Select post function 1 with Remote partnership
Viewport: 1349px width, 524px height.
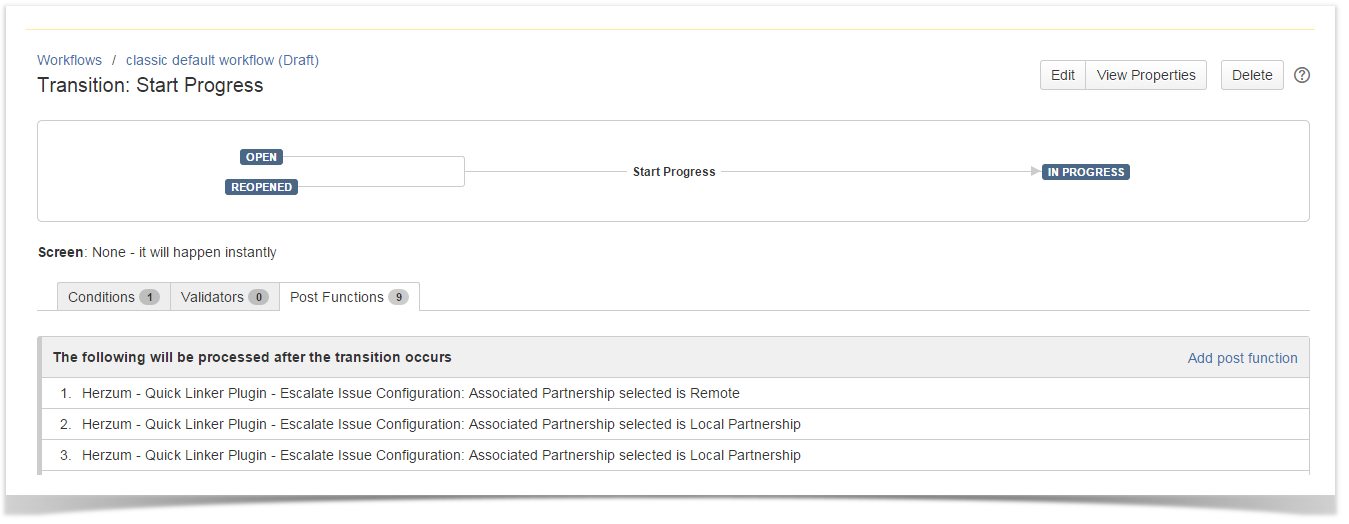click(x=410, y=393)
